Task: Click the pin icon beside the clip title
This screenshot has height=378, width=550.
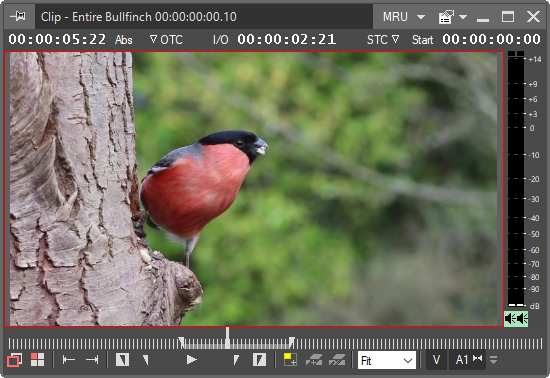Action: pos(18,16)
